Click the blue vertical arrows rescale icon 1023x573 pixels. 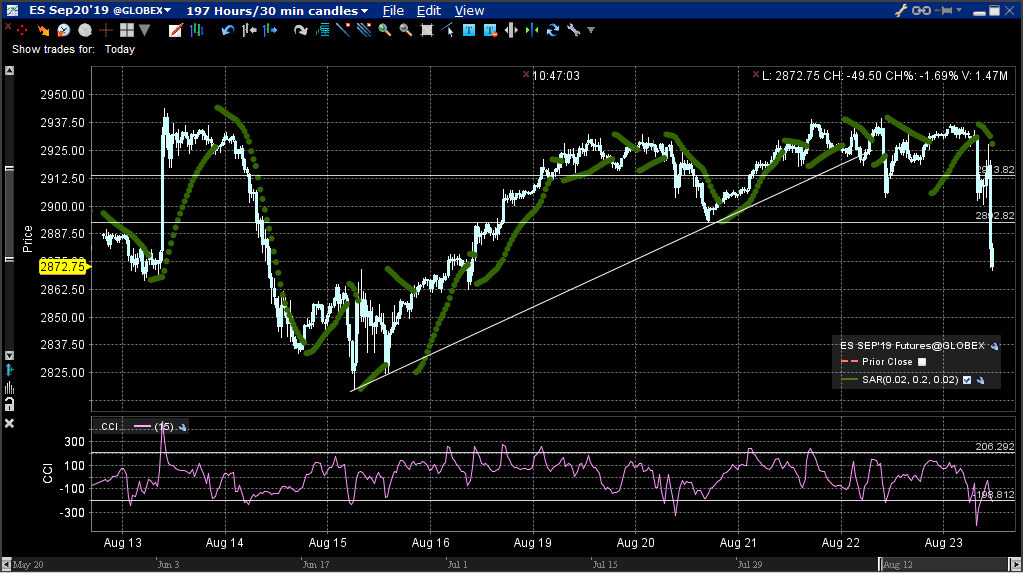pos(9,371)
